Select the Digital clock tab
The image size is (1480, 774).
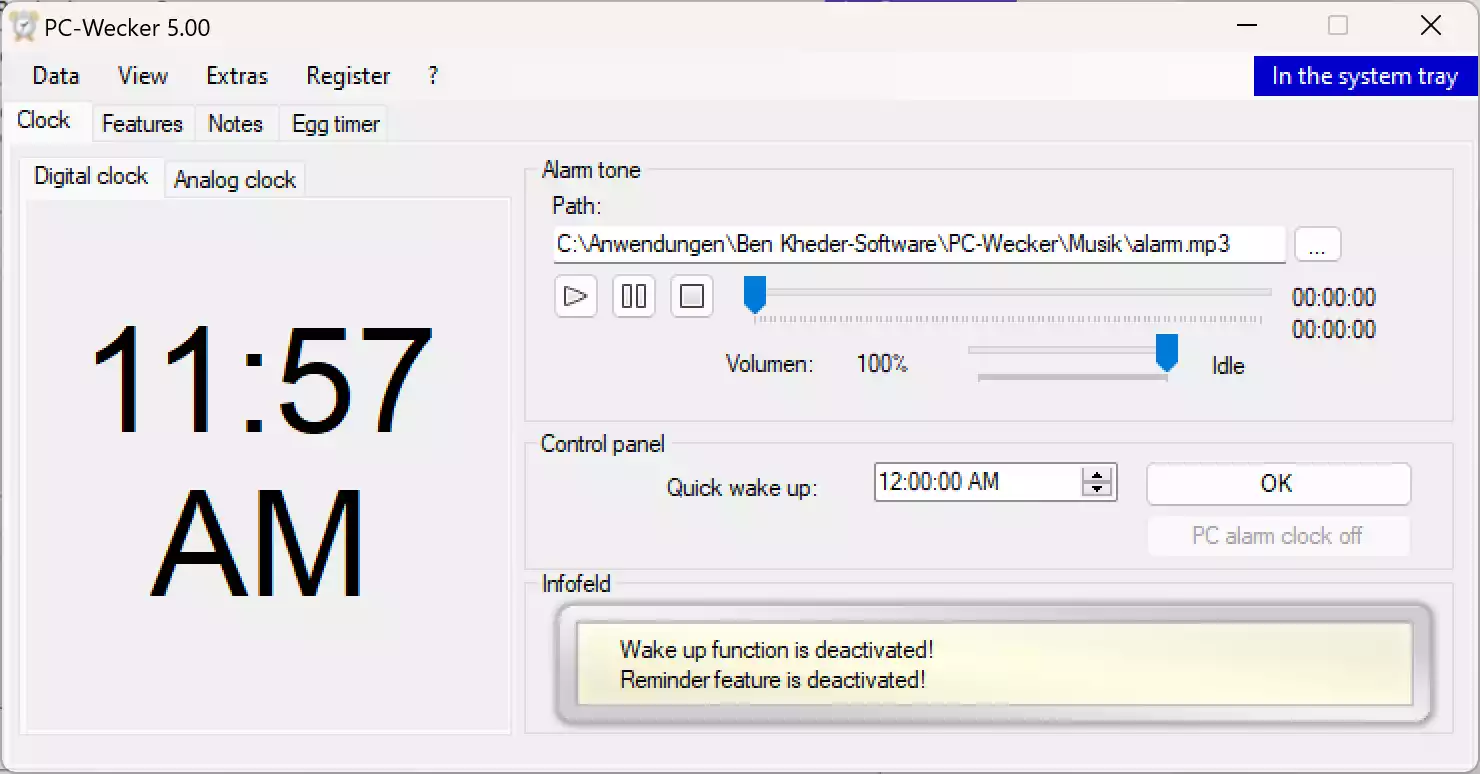pyautogui.click(x=91, y=176)
